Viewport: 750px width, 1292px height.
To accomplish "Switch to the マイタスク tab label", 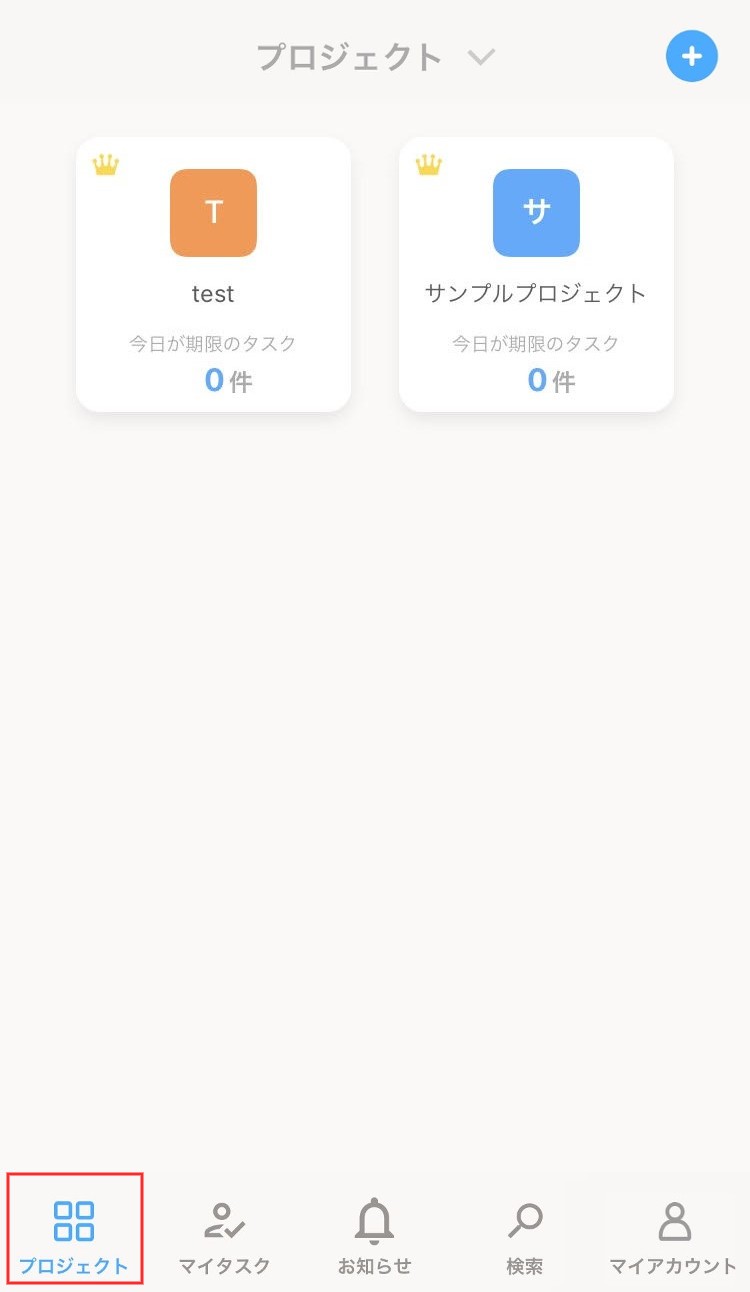I will pyautogui.click(x=224, y=1266).
